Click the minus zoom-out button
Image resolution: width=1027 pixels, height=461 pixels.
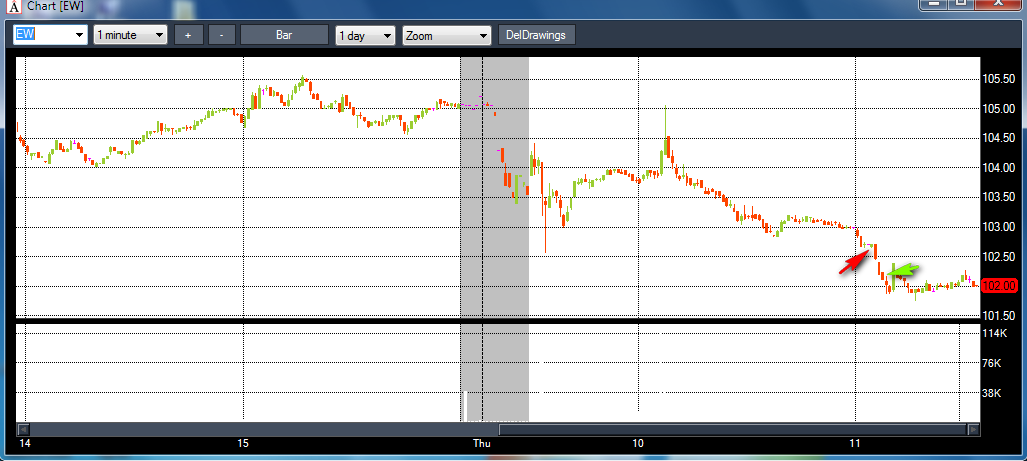[x=222, y=35]
